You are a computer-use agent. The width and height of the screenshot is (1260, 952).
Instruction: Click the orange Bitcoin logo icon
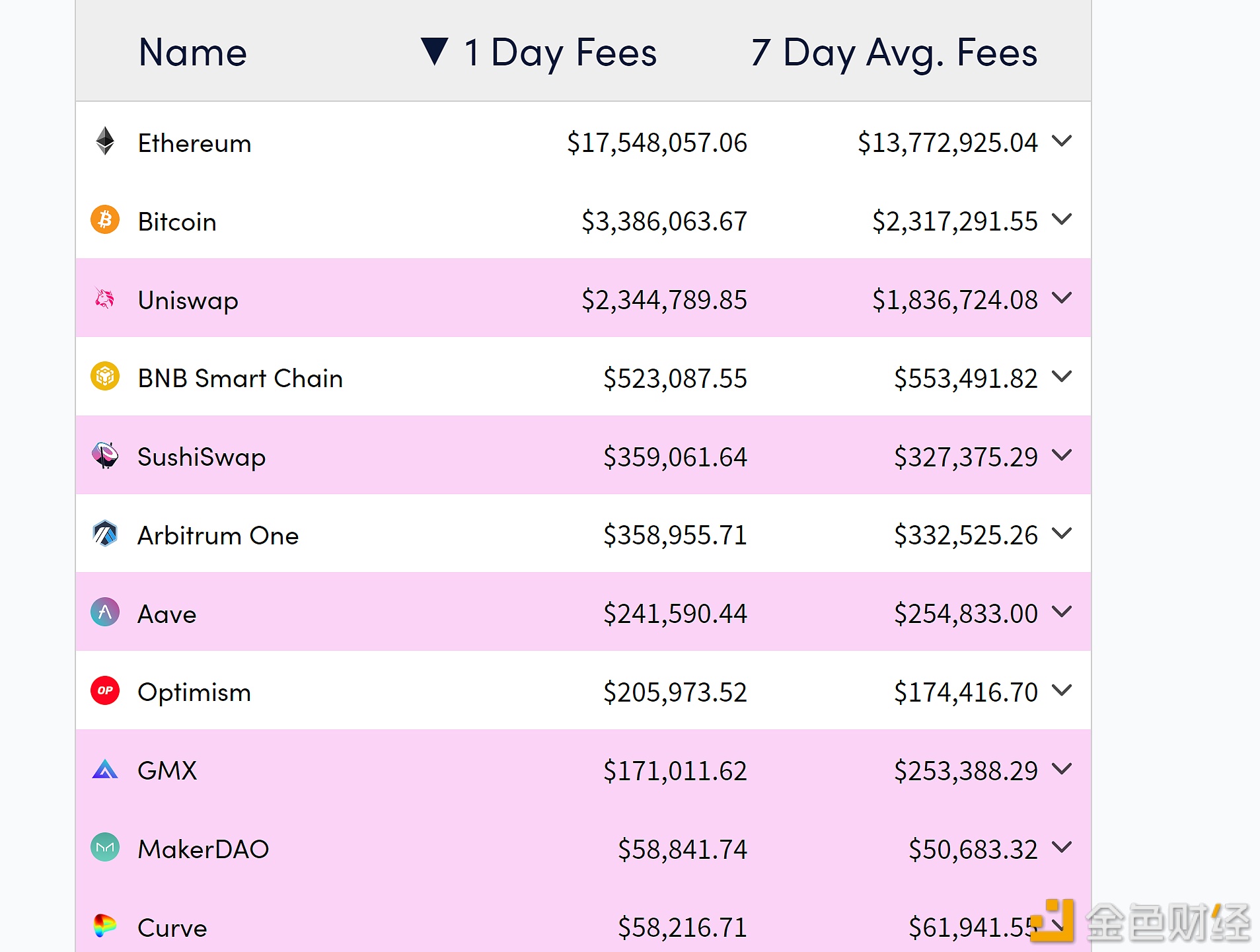(x=105, y=220)
